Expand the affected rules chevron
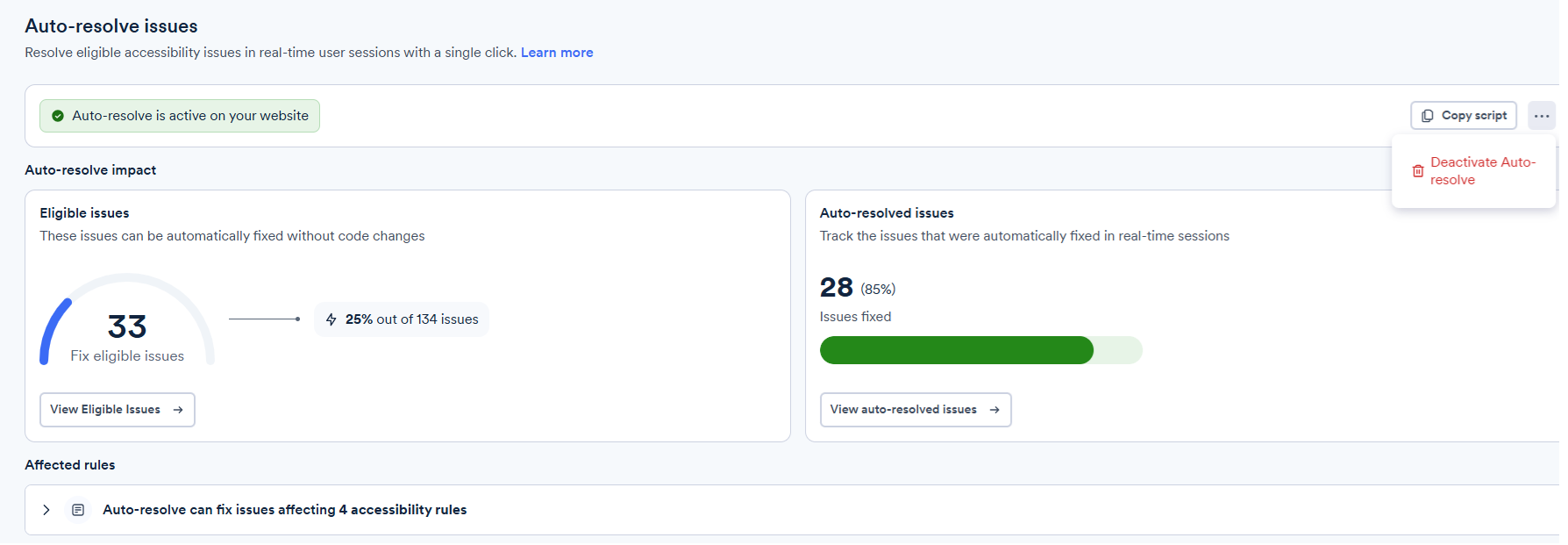The width and height of the screenshot is (1568, 545). (46, 510)
